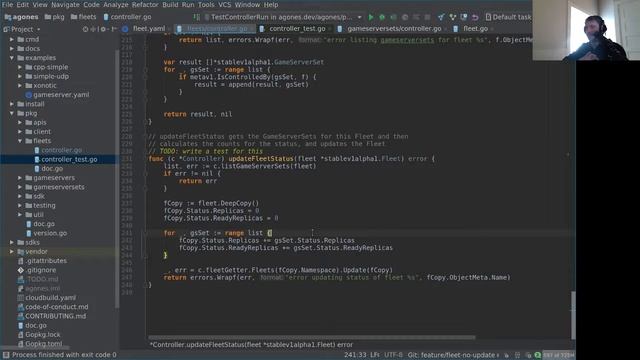Click the VCS update project icon
The image size is (640, 360).
[x=441, y=17]
